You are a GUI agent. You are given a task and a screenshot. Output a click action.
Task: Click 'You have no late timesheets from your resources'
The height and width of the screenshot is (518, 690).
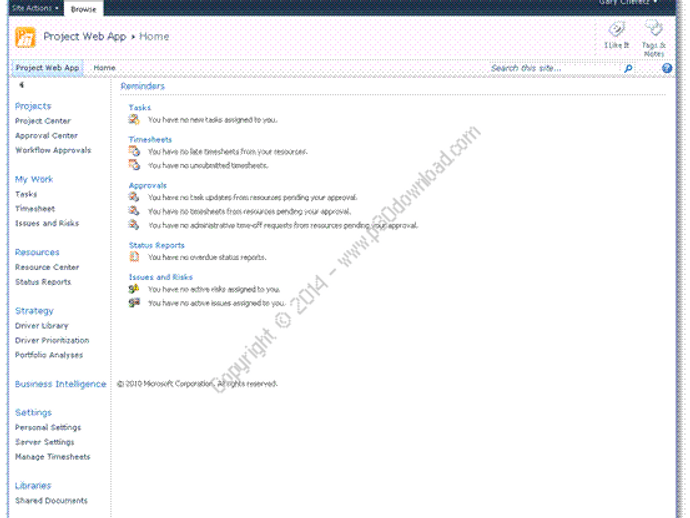pos(228,151)
